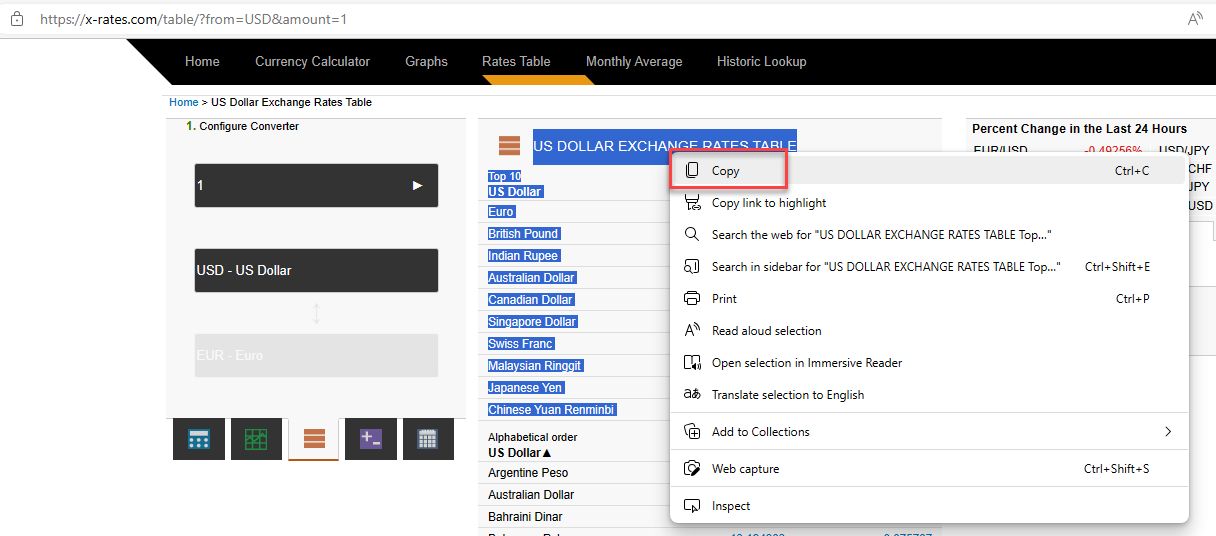Sort by the US Dollar alphabetical header
The width and height of the screenshot is (1216, 536).
click(x=519, y=453)
